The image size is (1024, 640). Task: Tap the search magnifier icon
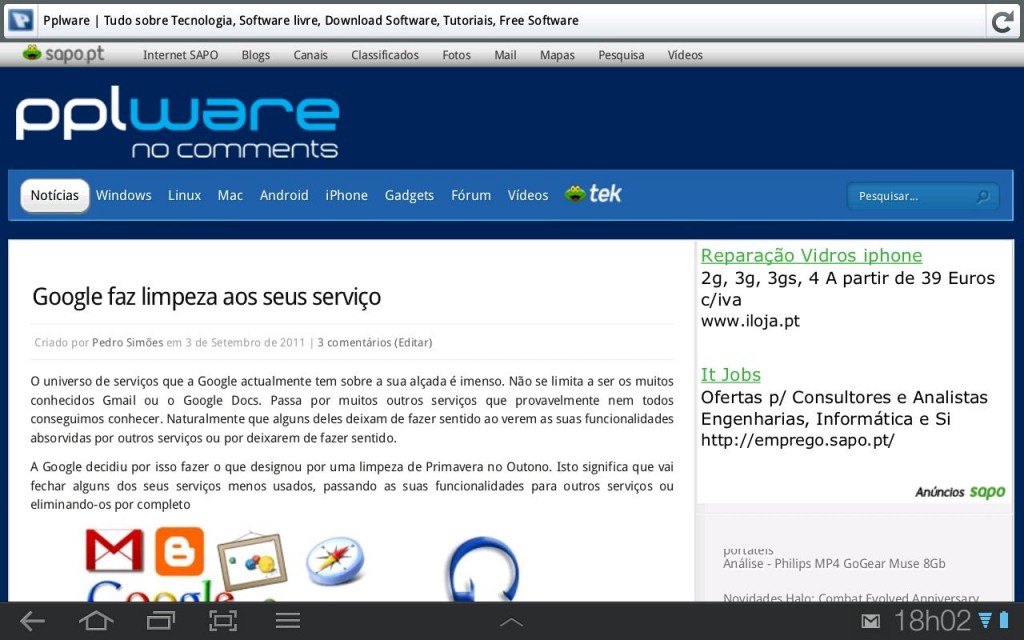point(982,196)
